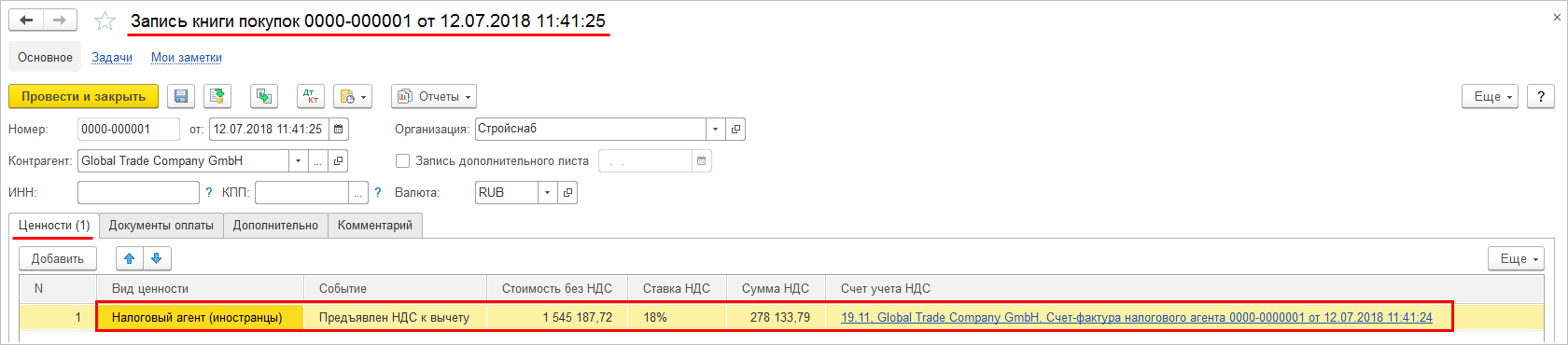1568x345 pixels.
Task: Move the row down with blue arrow
Action: coord(157,258)
